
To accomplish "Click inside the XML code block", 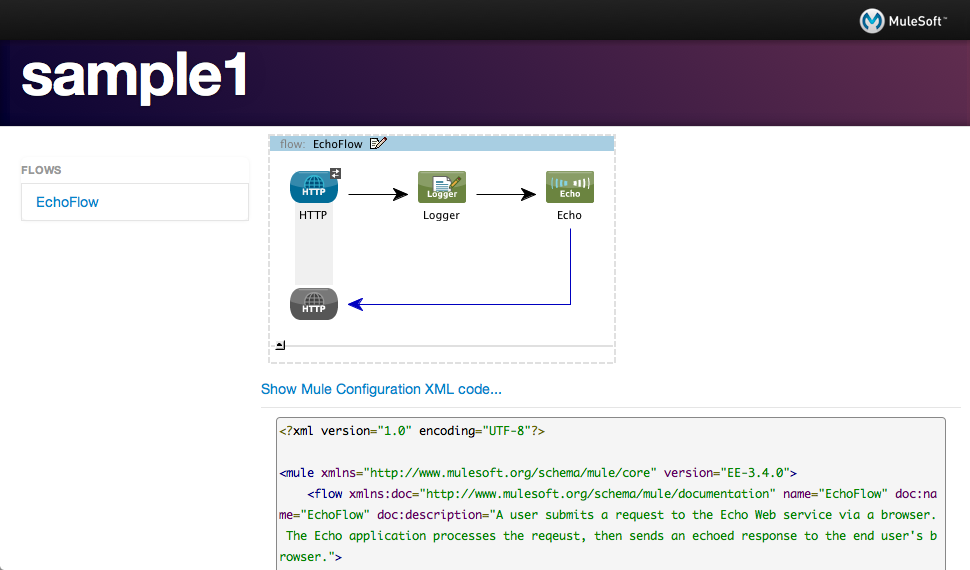I will 610,500.
